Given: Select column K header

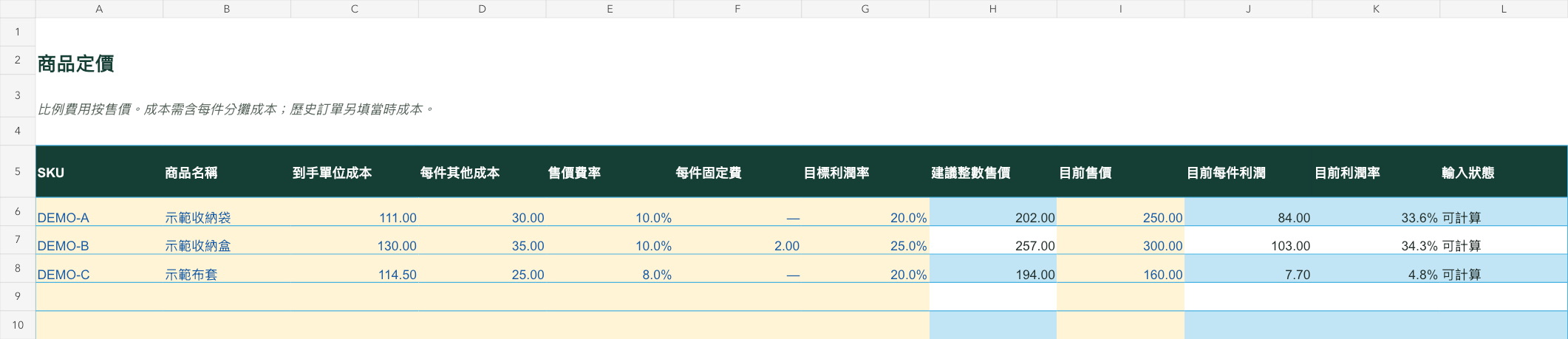Looking at the screenshot, I should click(x=1377, y=9).
